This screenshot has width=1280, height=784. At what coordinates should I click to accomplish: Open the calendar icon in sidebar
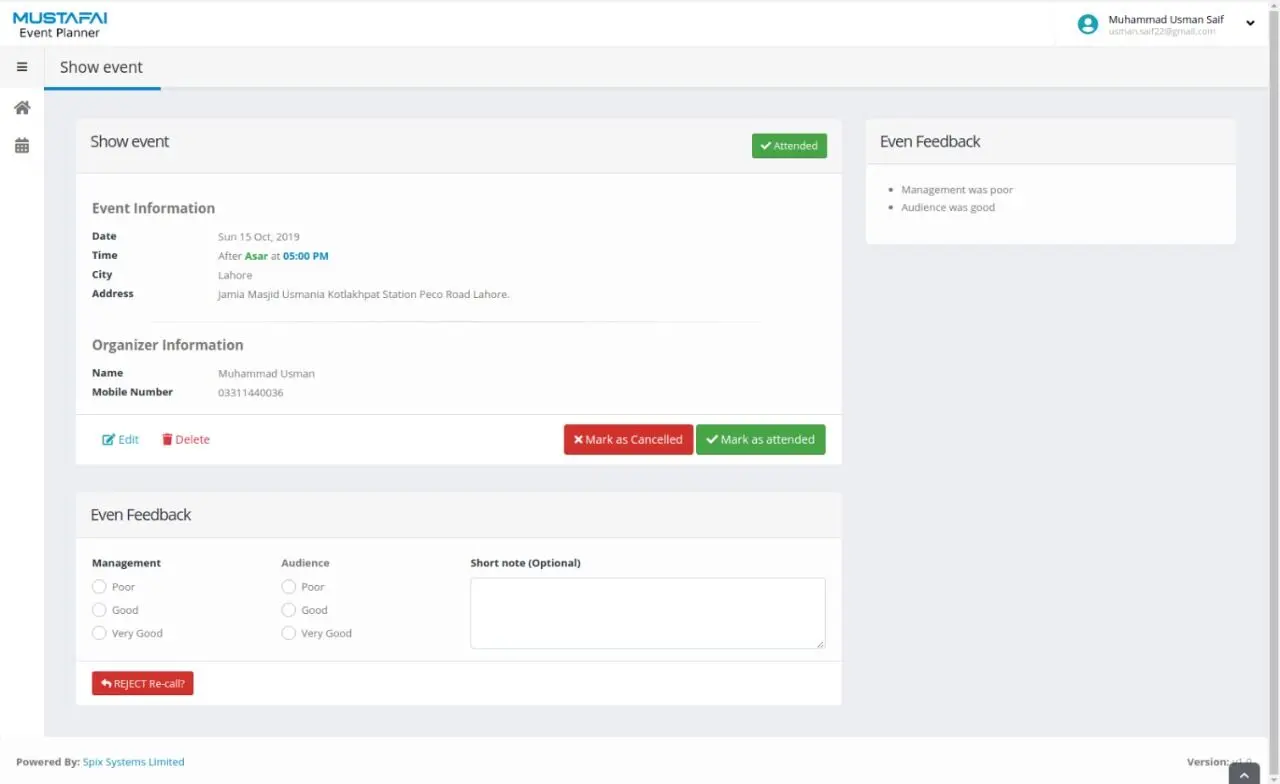click(22, 146)
